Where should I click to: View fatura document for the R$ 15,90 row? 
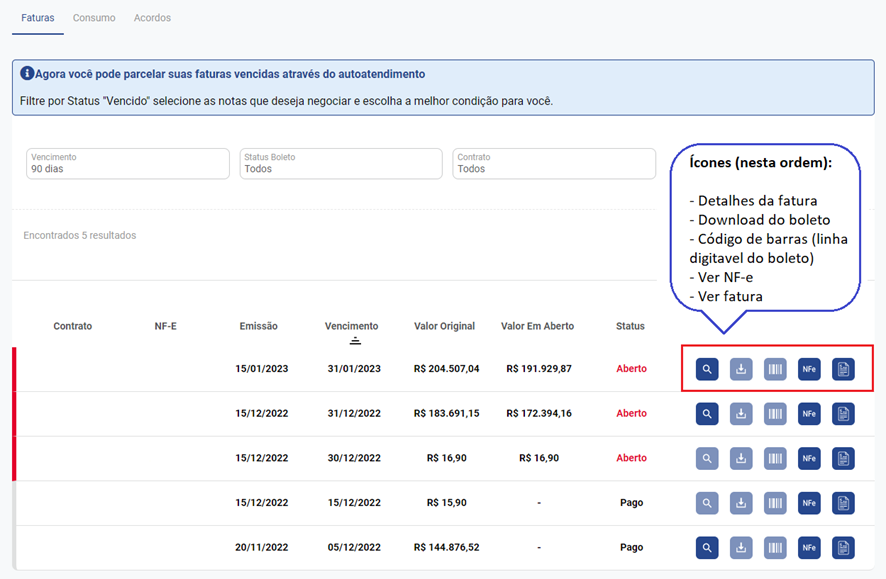(x=843, y=503)
